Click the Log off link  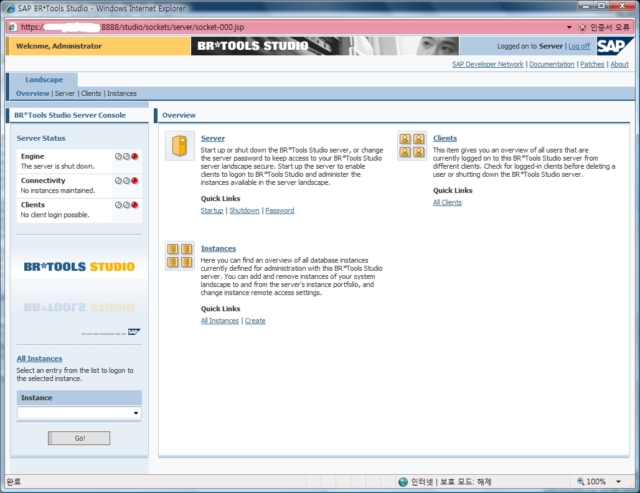579,47
